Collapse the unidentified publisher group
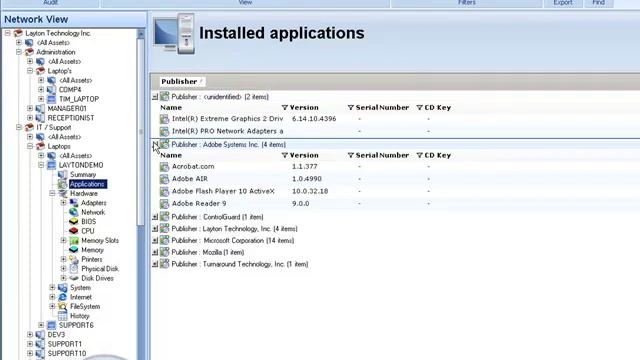 [x=155, y=97]
